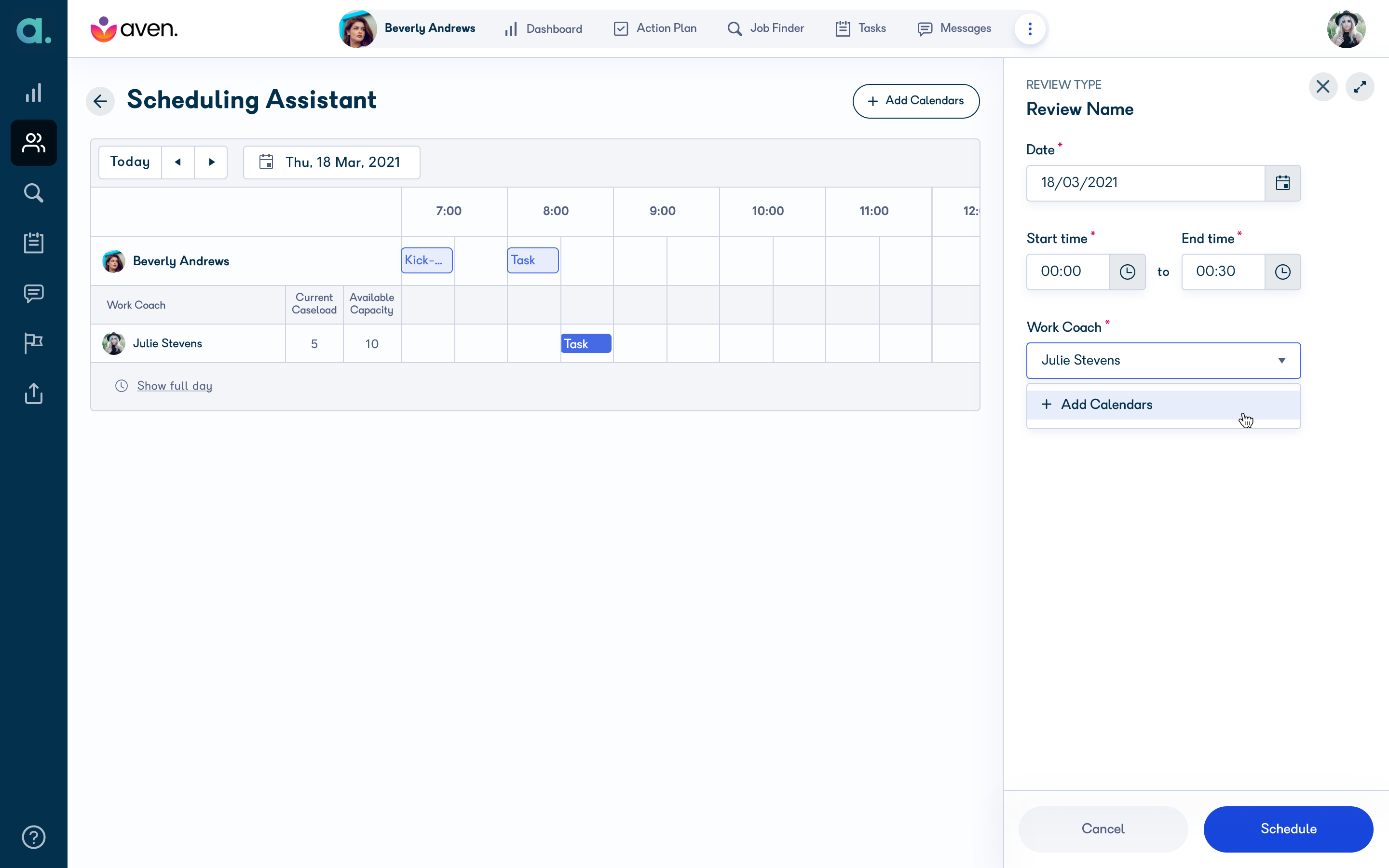Open the search sidebar icon
This screenshot has height=868, width=1389.
click(x=33, y=193)
